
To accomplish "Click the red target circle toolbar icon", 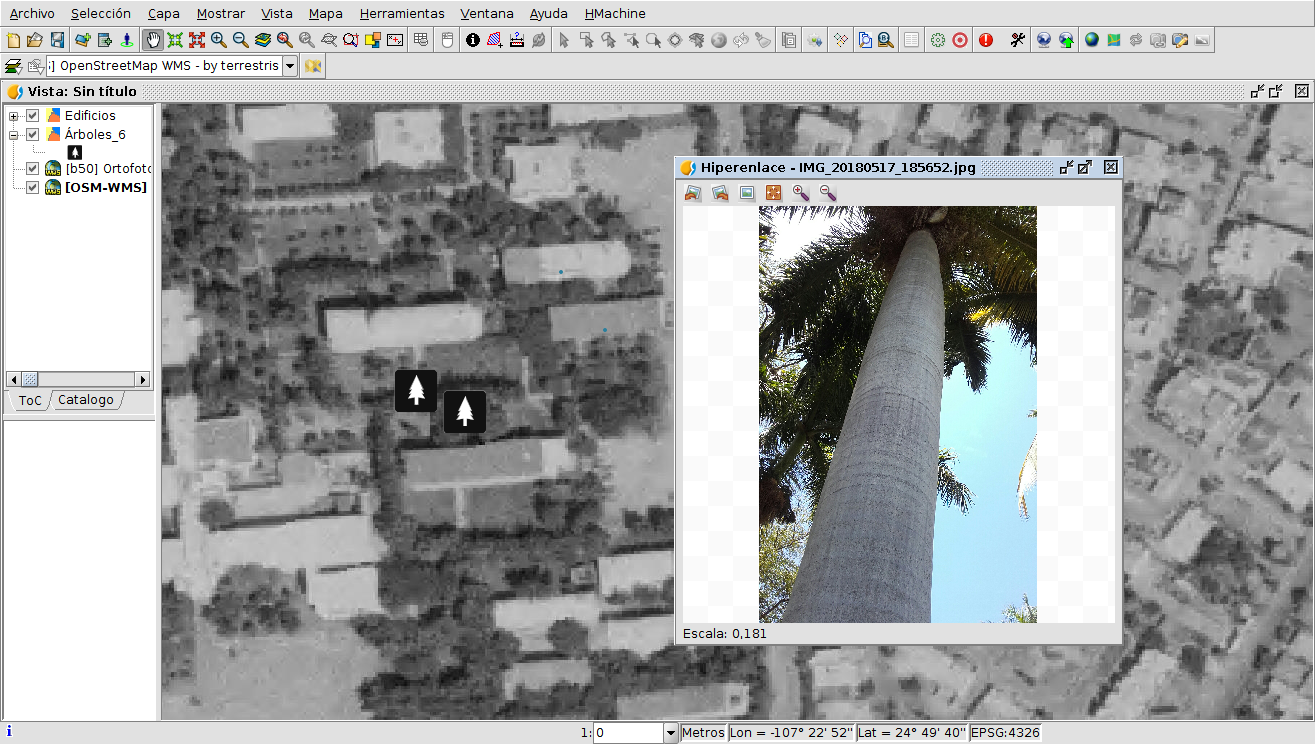I will [960, 40].
